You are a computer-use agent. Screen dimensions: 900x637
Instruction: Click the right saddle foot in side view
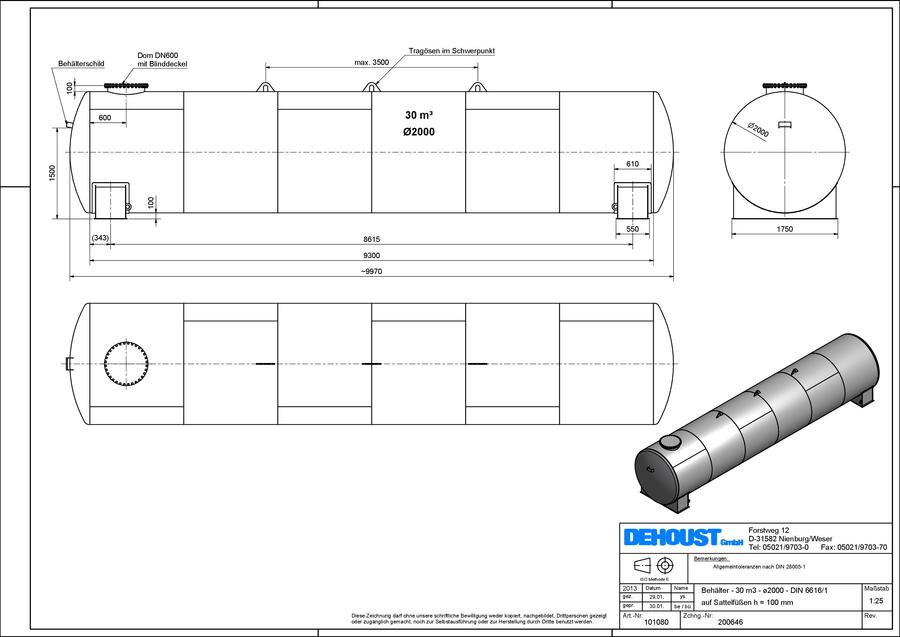pos(632,200)
